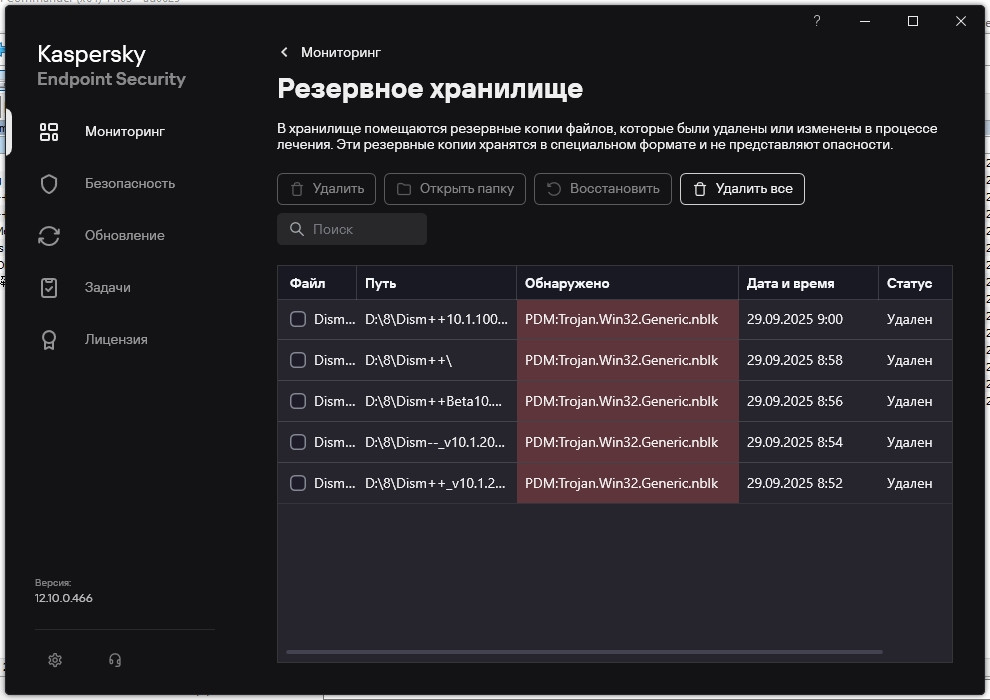Open support via the headset icon
The width and height of the screenshot is (990, 700).
[115, 660]
